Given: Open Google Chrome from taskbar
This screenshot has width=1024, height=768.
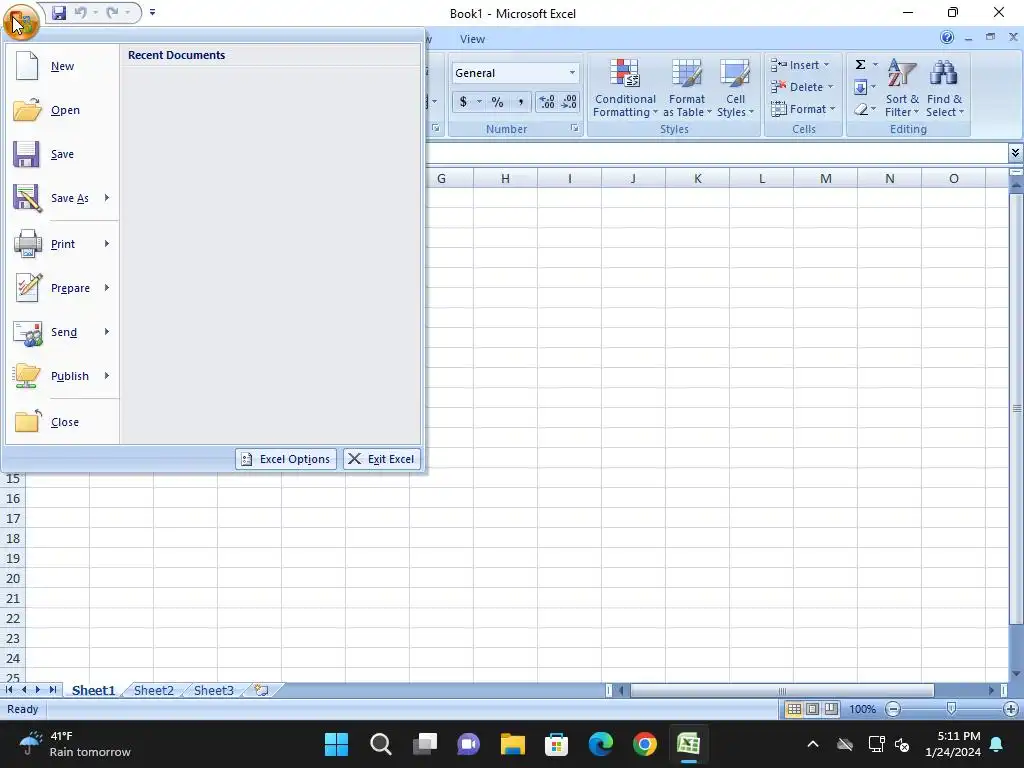Looking at the screenshot, I should (x=645, y=744).
